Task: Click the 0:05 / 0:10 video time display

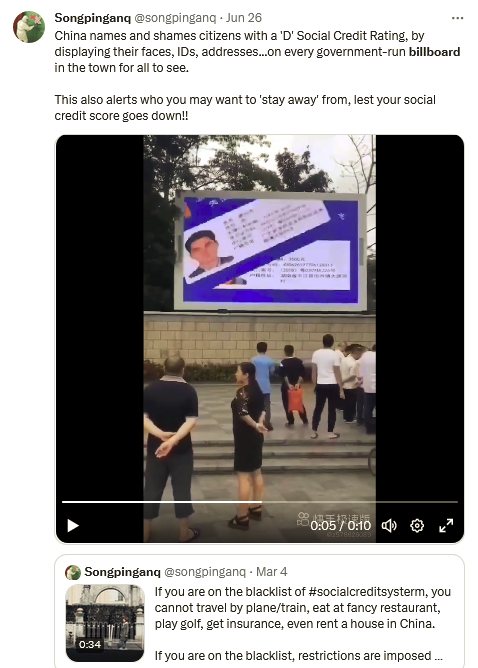Action: tap(340, 526)
